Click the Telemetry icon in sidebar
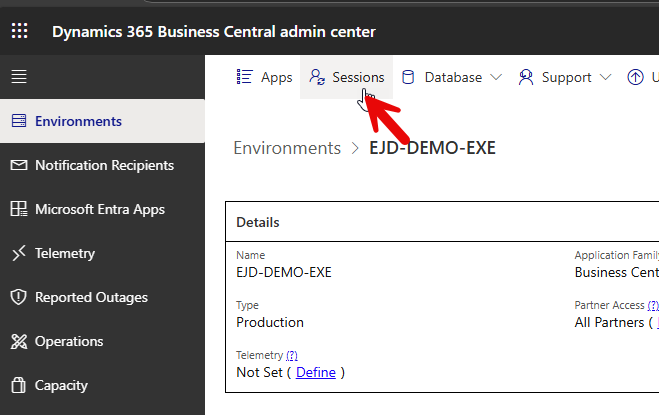Image resolution: width=659 pixels, height=415 pixels. tap(19, 253)
